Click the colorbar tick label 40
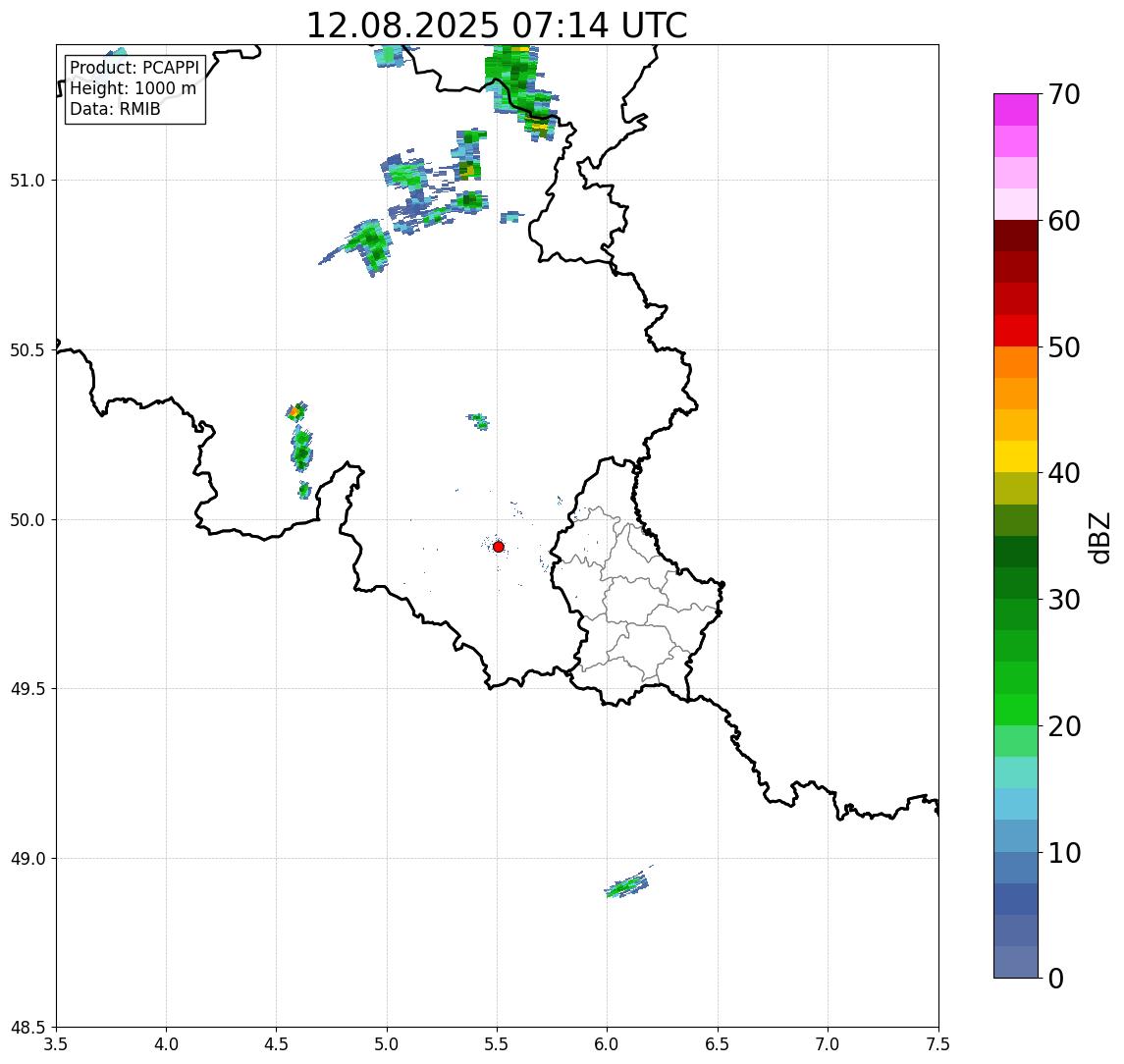The height and width of the screenshot is (1064, 1124). [x=1064, y=473]
